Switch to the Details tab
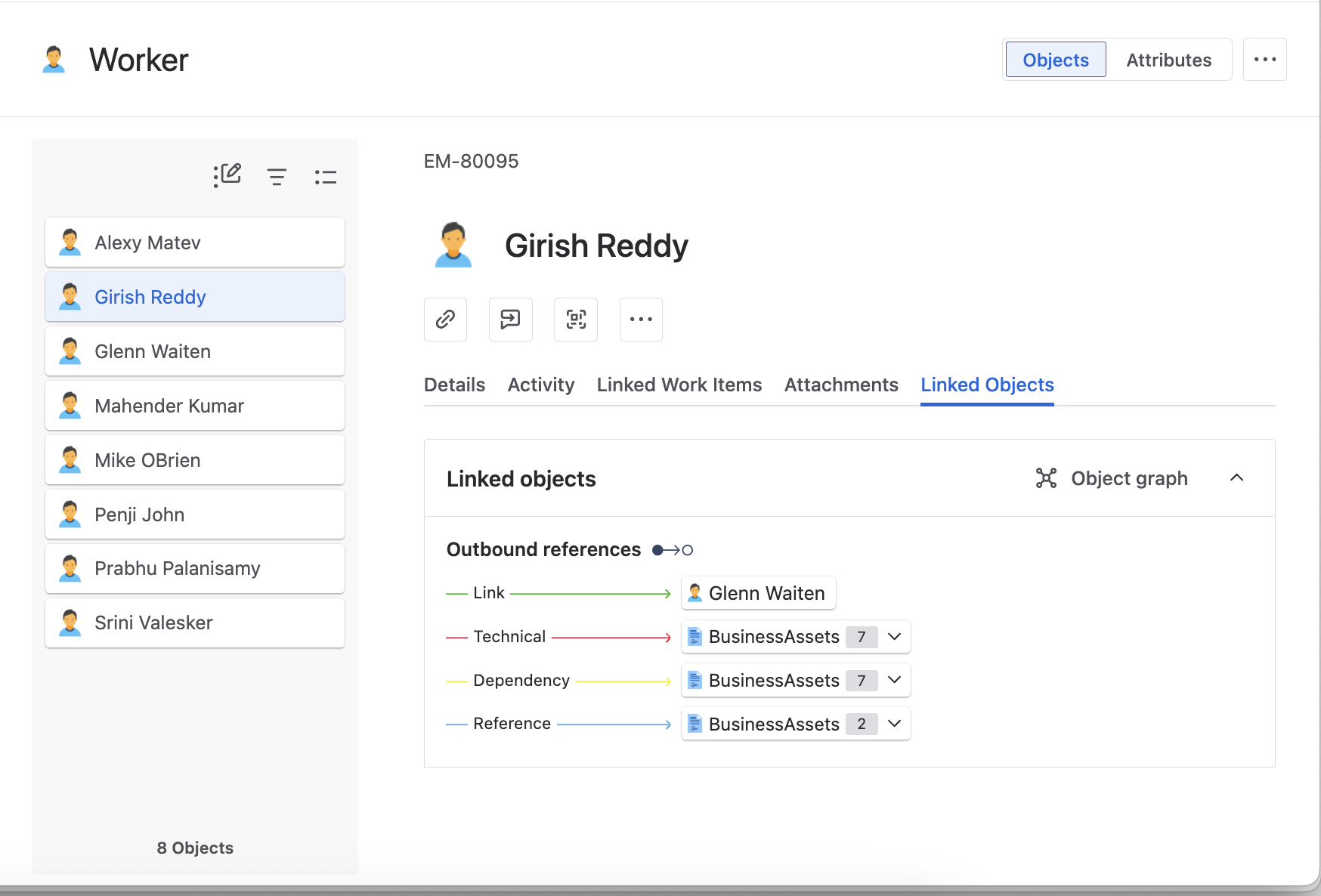Screen dimensions: 1321x896 454,385
